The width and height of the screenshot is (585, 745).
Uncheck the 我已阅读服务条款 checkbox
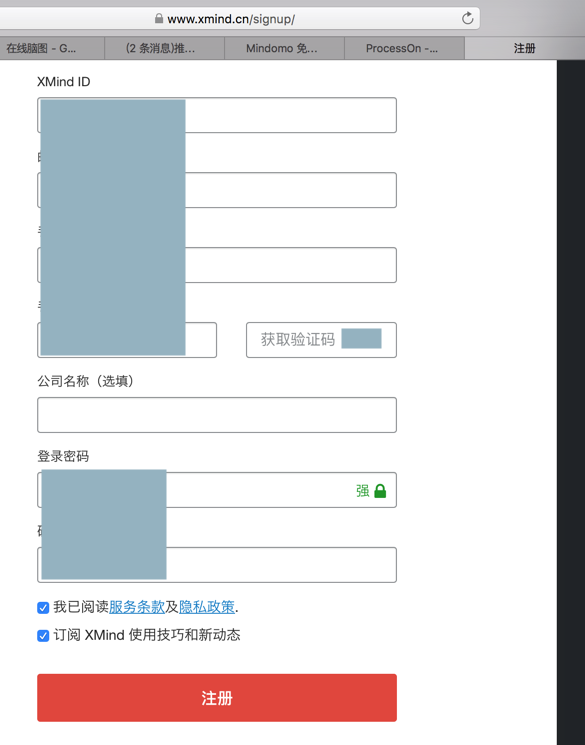[x=43, y=608]
